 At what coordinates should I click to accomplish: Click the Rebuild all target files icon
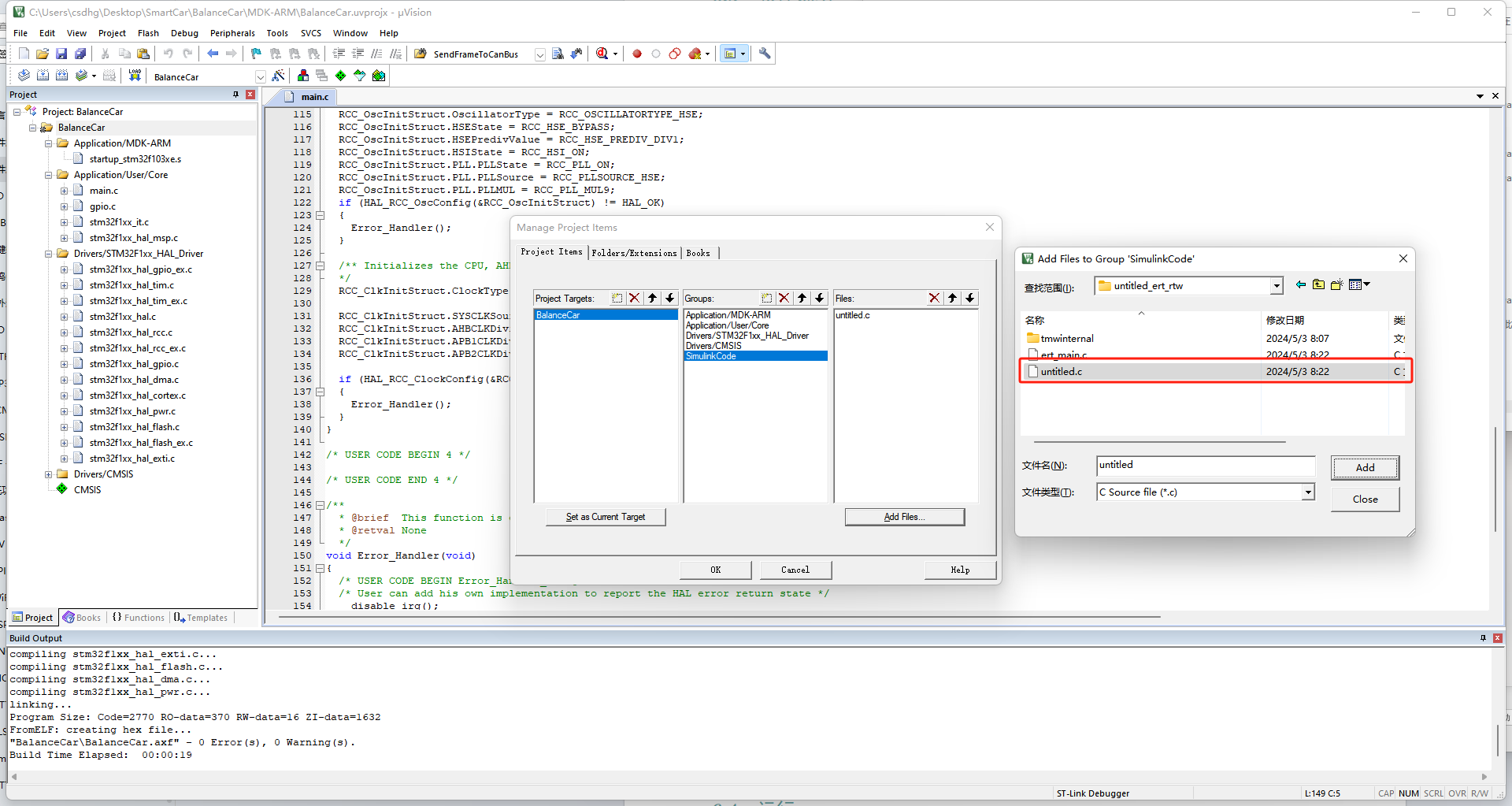[61, 76]
